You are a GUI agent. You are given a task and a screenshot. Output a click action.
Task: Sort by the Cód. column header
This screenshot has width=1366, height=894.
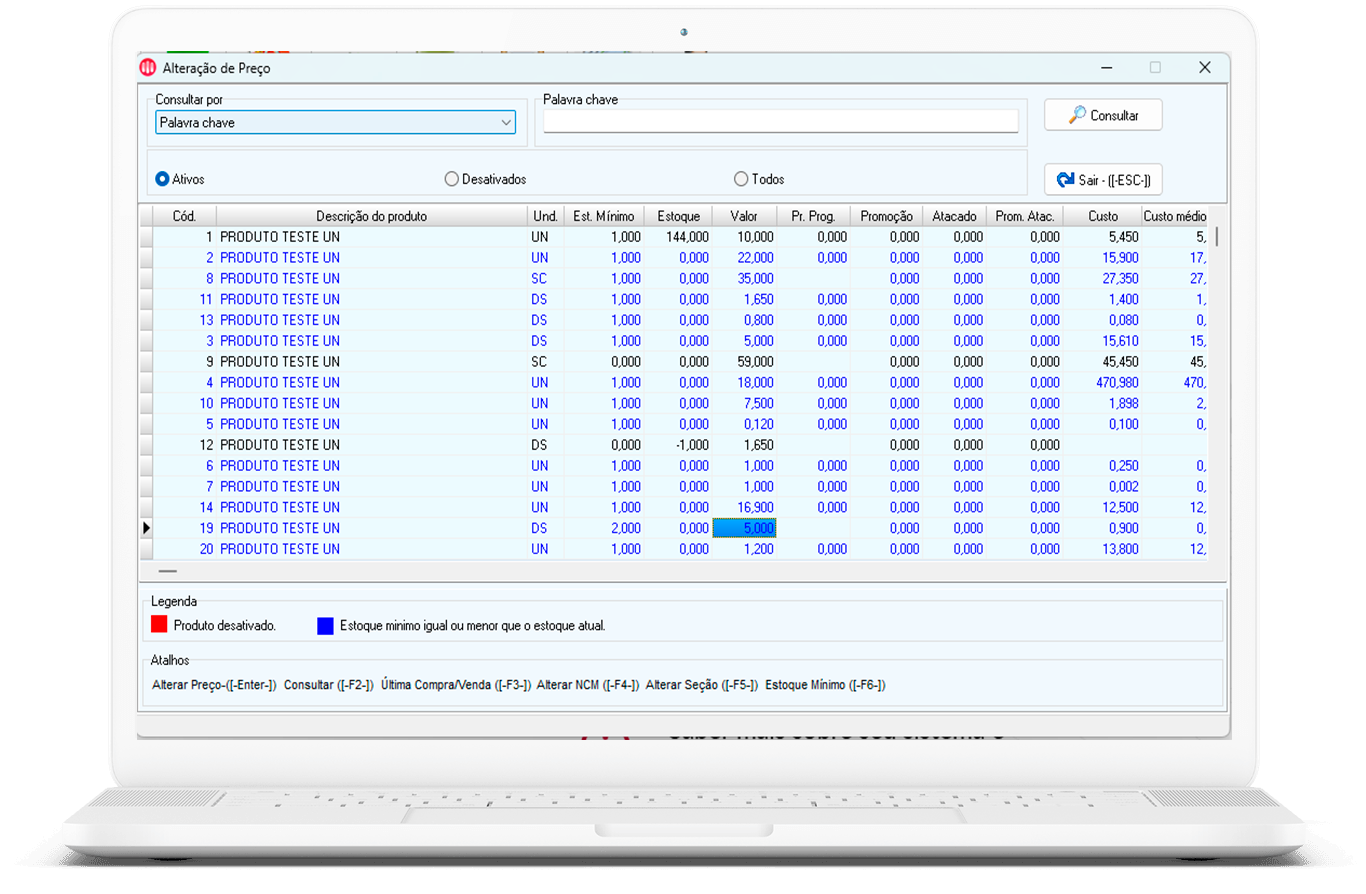click(184, 216)
